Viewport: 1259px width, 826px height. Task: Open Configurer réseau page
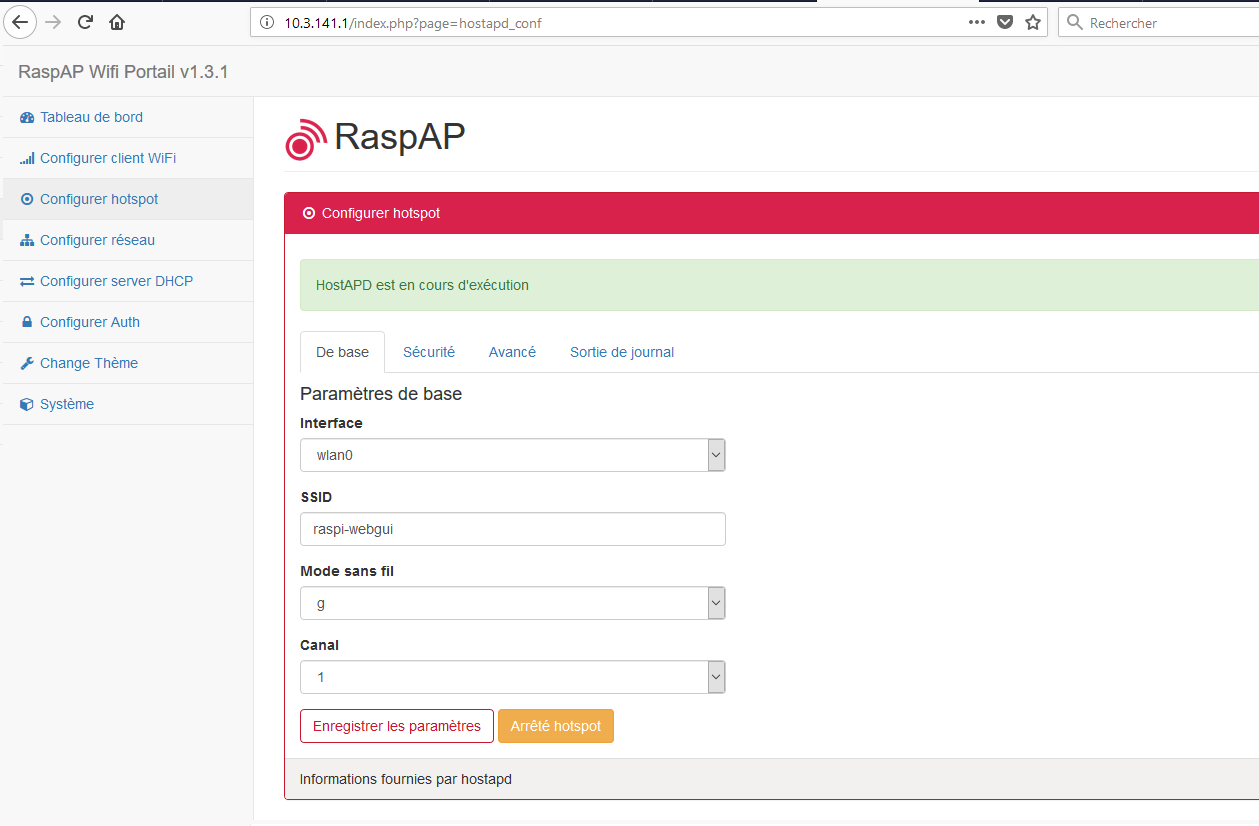[97, 240]
